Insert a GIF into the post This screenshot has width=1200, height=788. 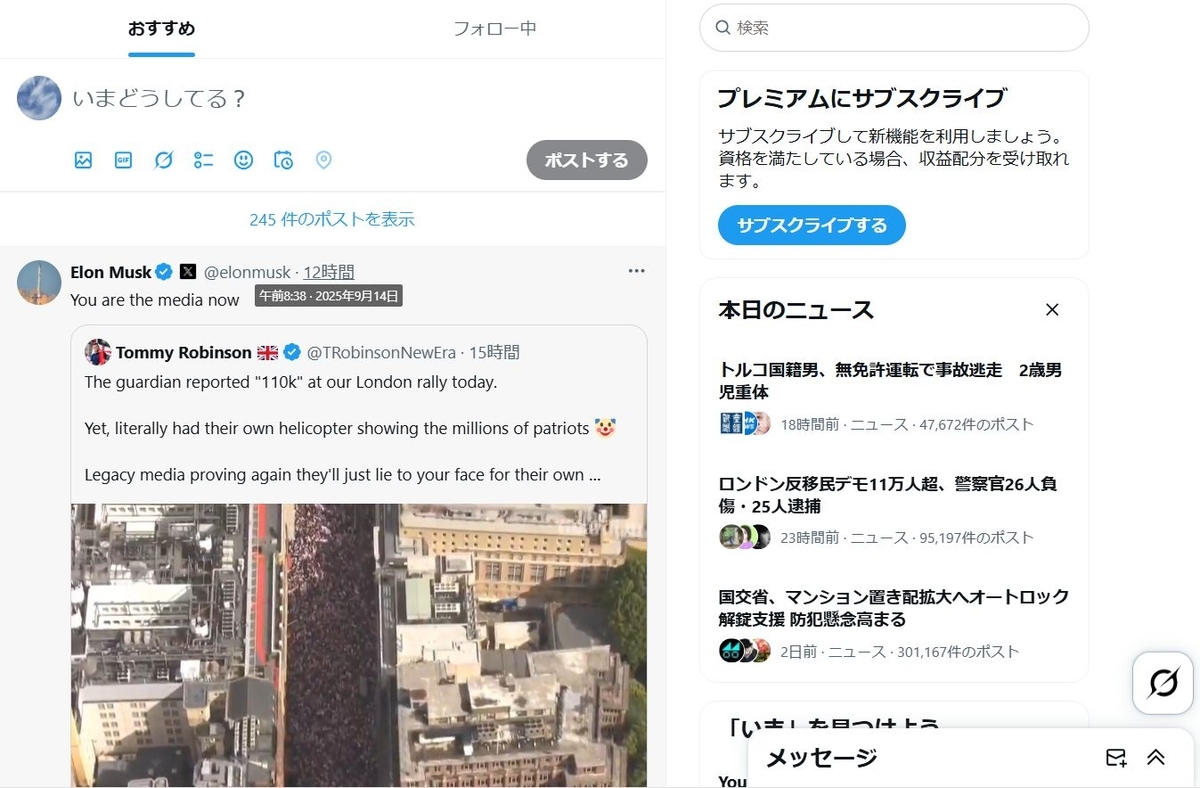point(123,160)
